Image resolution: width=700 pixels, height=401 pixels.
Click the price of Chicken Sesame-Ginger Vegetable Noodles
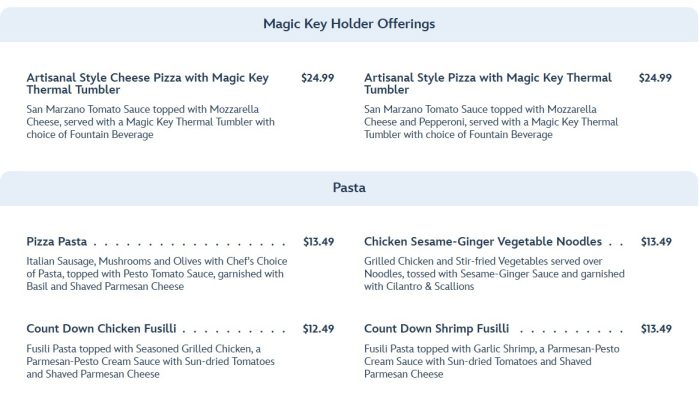pos(656,242)
